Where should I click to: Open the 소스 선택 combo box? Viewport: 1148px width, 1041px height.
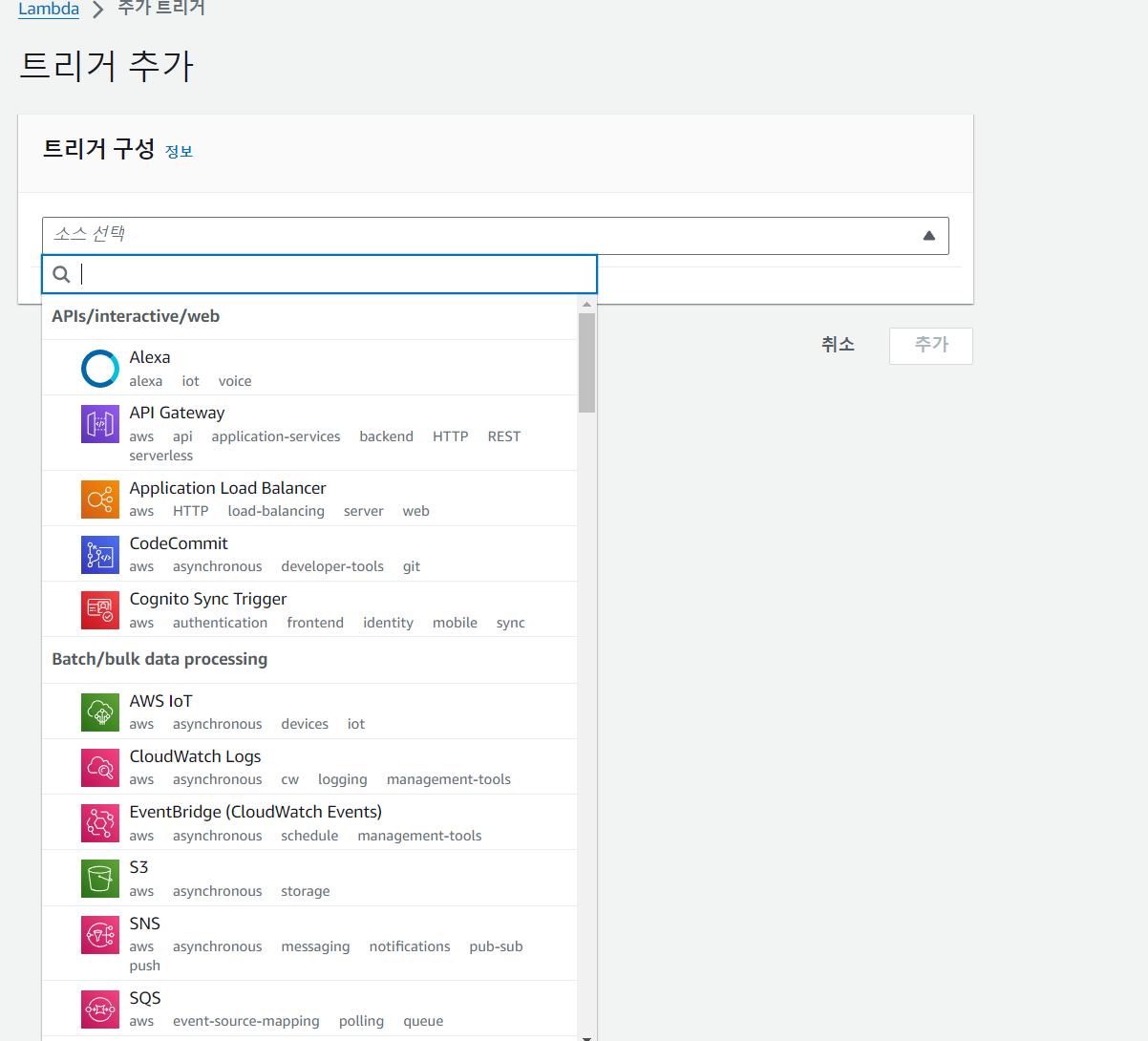(x=495, y=236)
